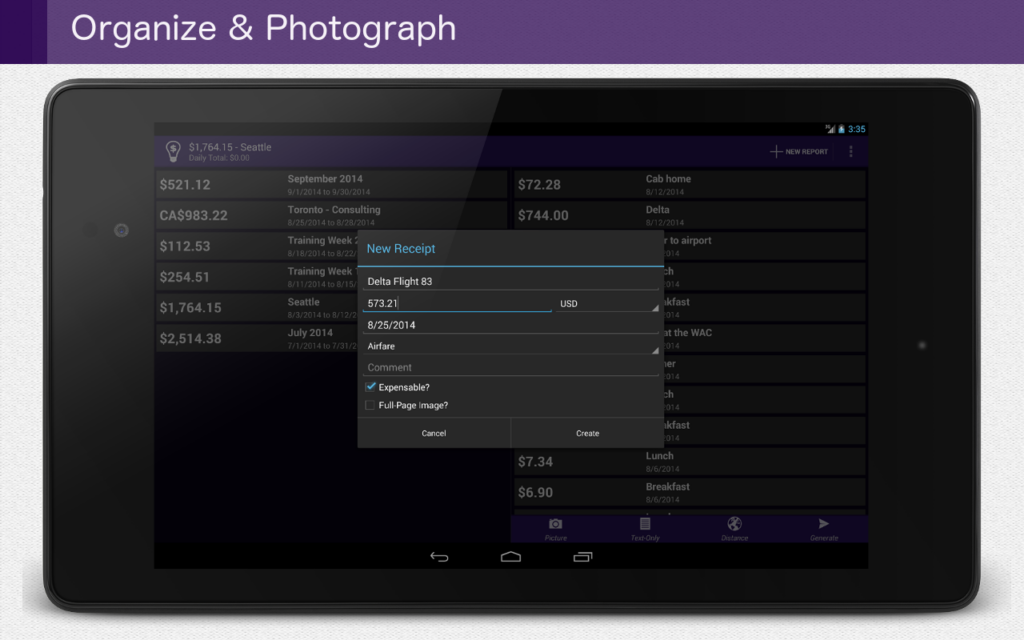Expand the Airfare category dropdown
Viewport: 1024px width, 640px height.
pyautogui.click(x=511, y=346)
